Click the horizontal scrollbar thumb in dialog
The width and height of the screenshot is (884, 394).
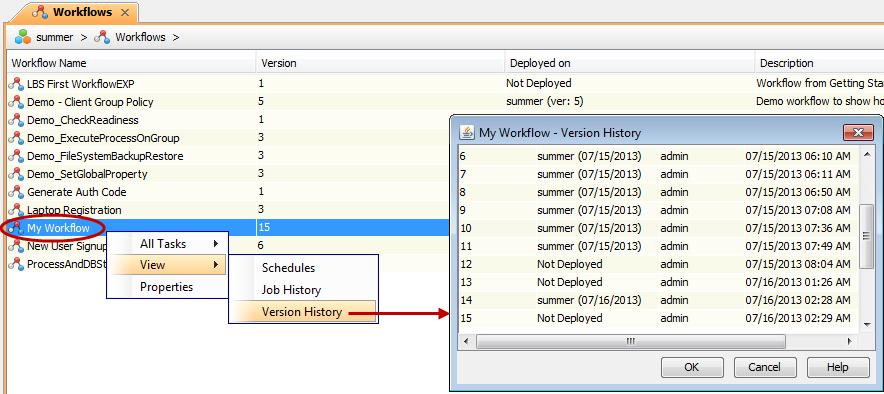[x=630, y=342]
